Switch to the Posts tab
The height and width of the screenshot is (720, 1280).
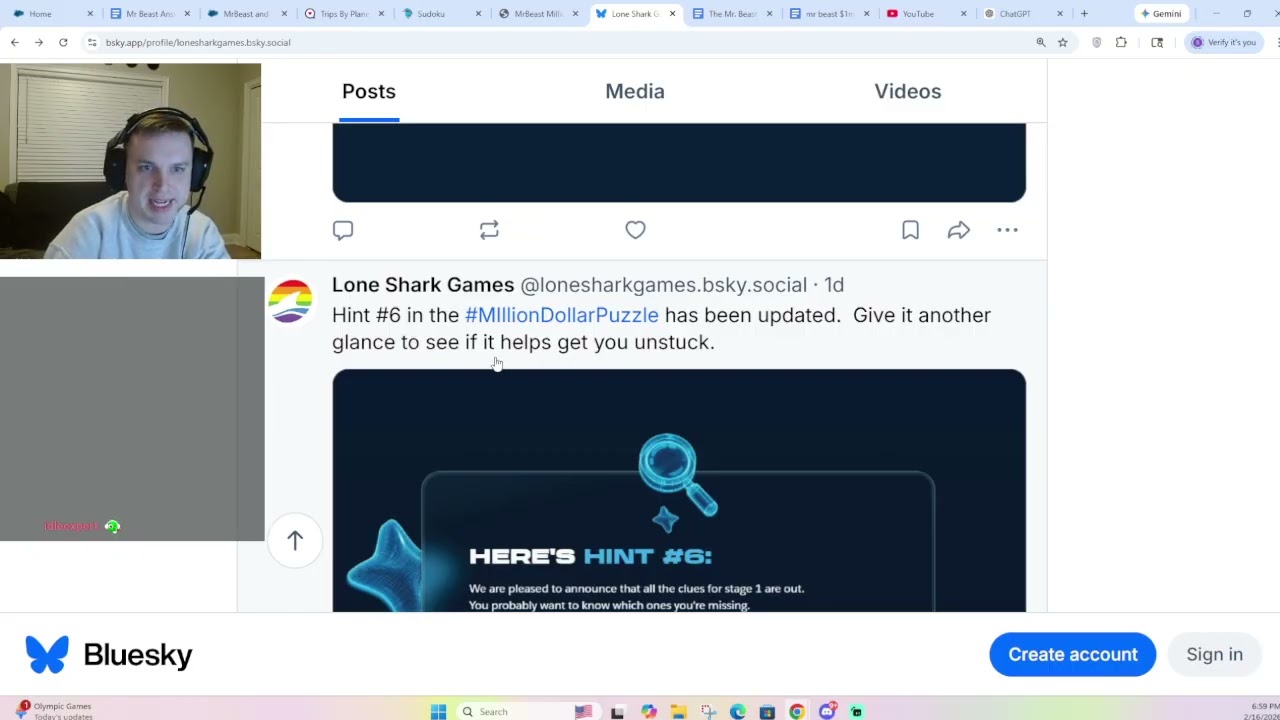[x=369, y=91]
